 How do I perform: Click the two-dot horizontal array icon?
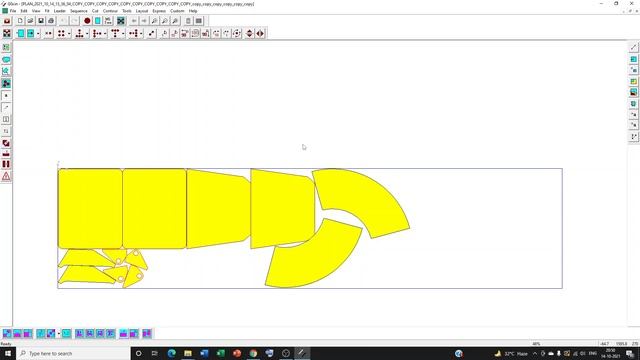(x=49, y=33)
